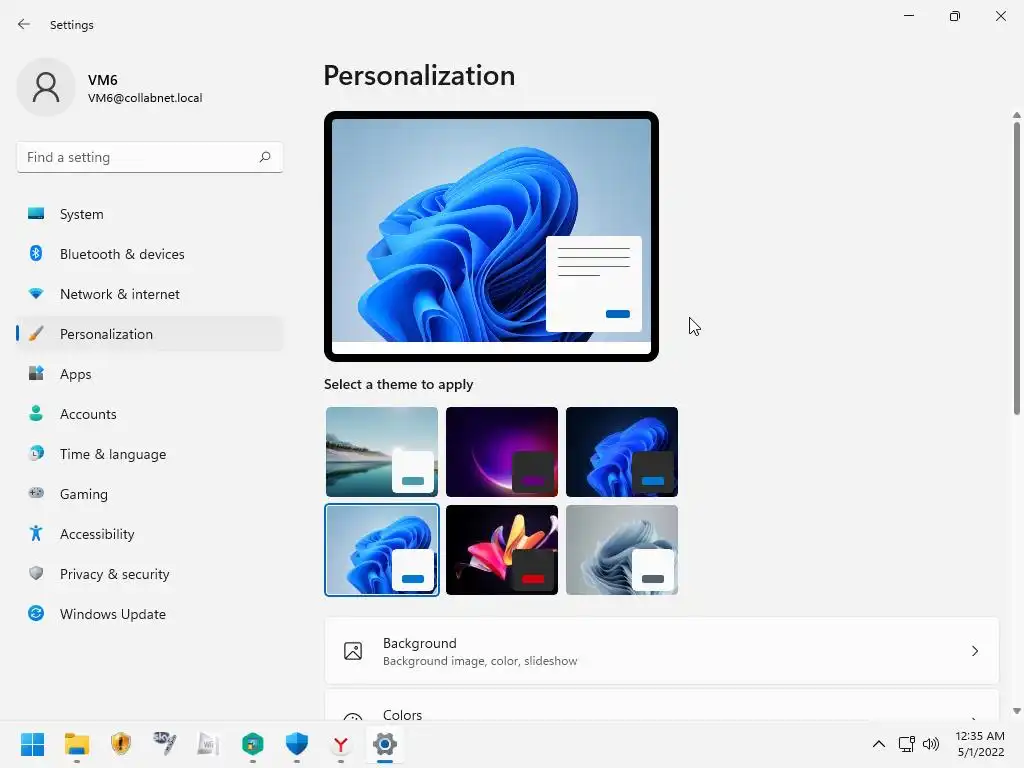The image size is (1024, 768).
Task: Click the scrollbar down arrow
Action: pos(1016,711)
